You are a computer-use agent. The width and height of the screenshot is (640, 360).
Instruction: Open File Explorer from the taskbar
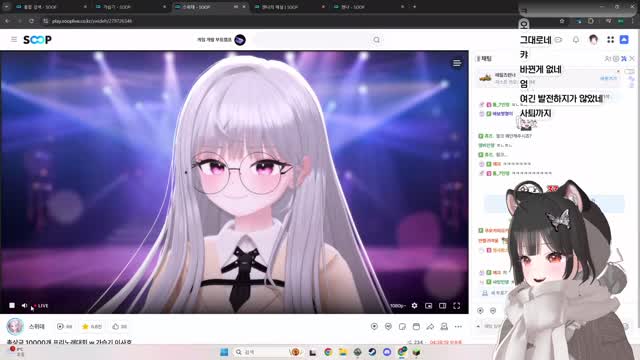point(342,352)
